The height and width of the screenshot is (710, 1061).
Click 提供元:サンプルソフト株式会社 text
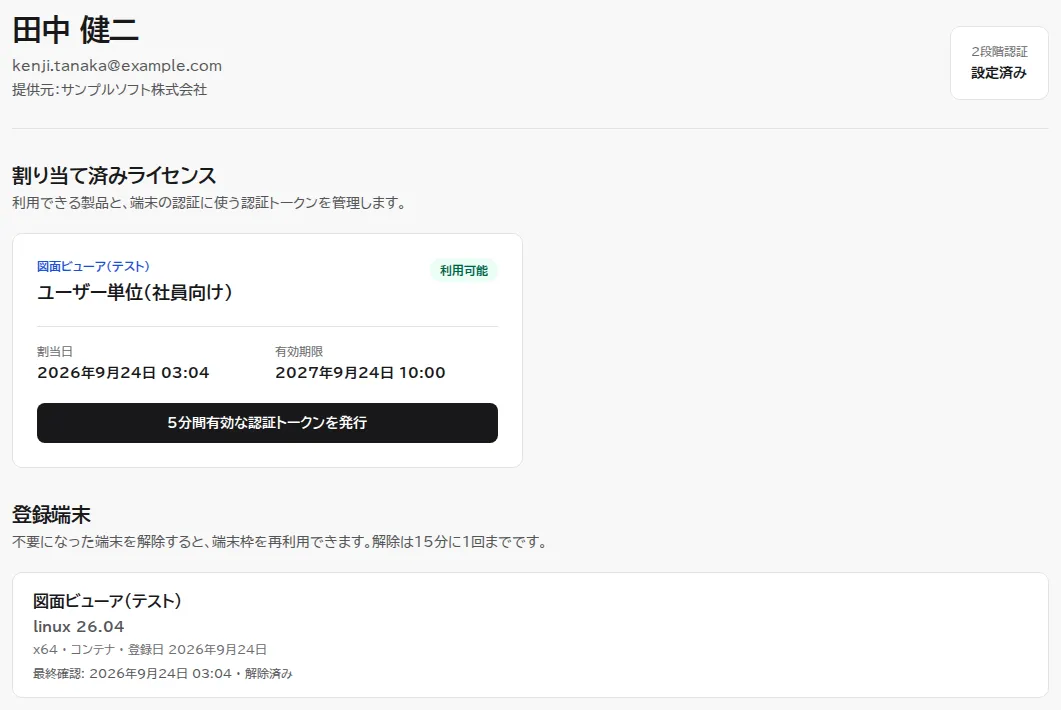[x=110, y=90]
